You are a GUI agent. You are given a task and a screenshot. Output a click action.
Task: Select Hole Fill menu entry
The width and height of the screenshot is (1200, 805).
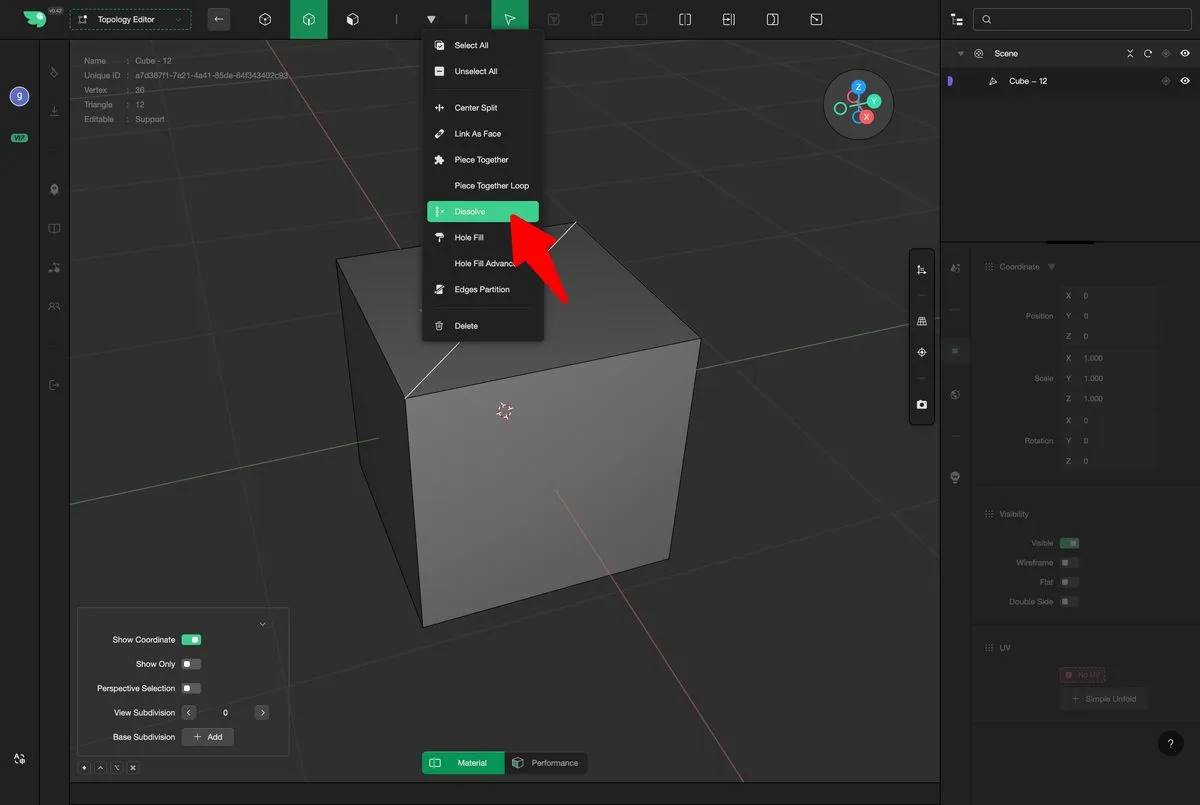click(x=469, y=238)
